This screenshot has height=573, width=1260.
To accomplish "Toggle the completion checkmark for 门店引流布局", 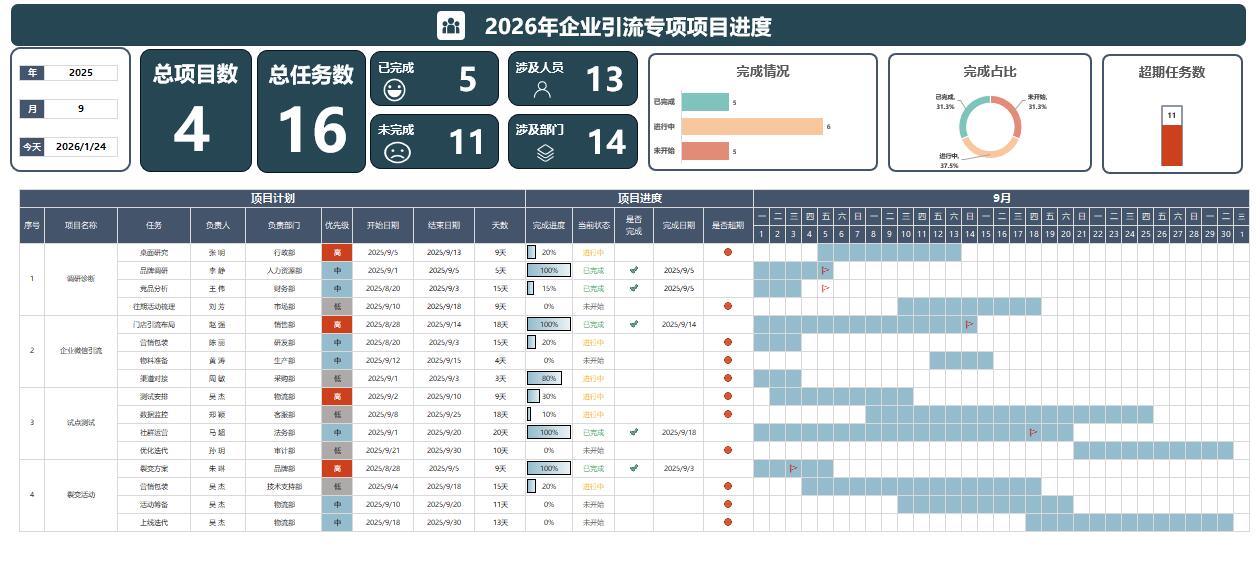I will point(633,324).
